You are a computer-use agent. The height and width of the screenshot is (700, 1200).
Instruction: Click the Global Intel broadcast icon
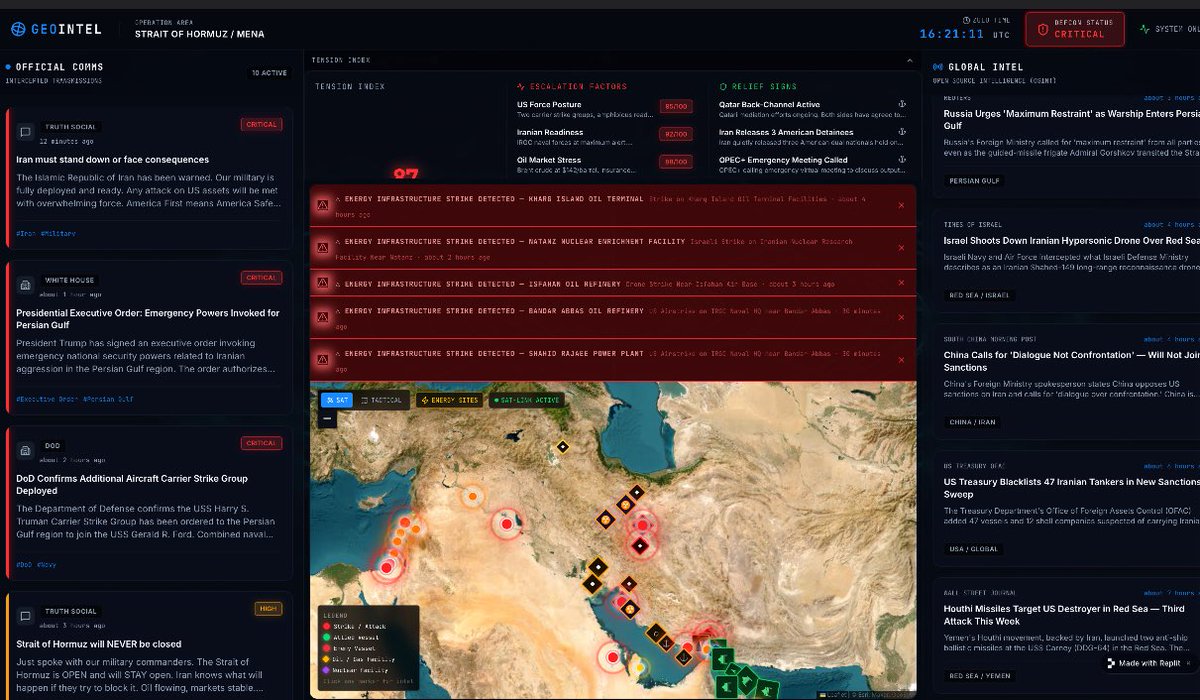tap(937, 67)
